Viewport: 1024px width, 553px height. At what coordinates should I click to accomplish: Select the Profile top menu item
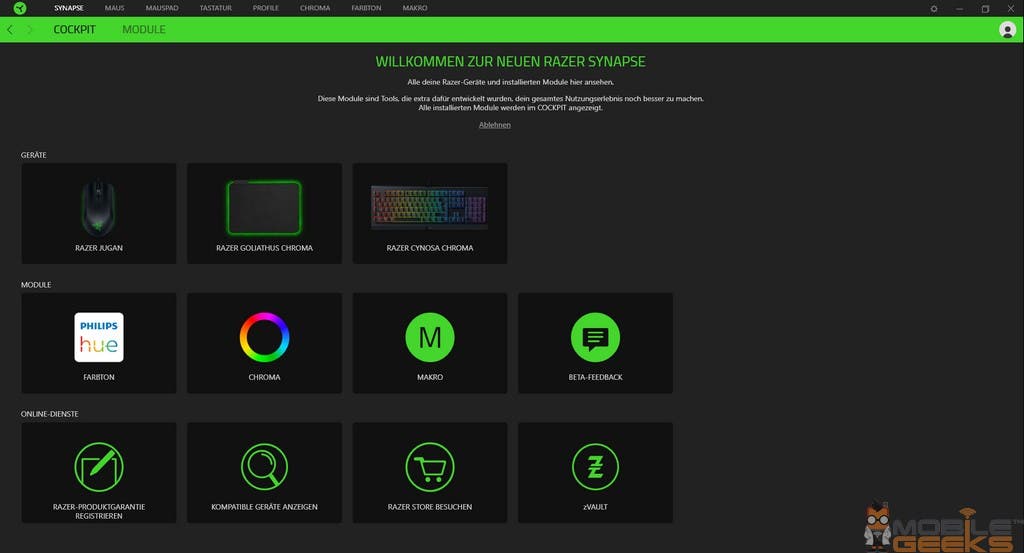point(266,8)
